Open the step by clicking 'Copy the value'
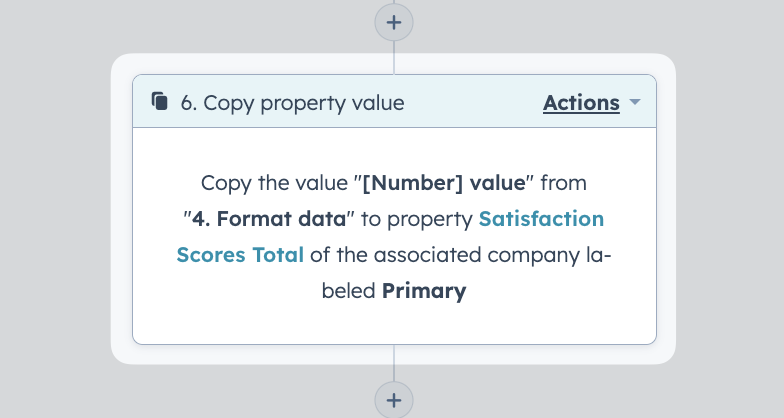The height and width of the screenshot is (418, 784). coord(274,183)
